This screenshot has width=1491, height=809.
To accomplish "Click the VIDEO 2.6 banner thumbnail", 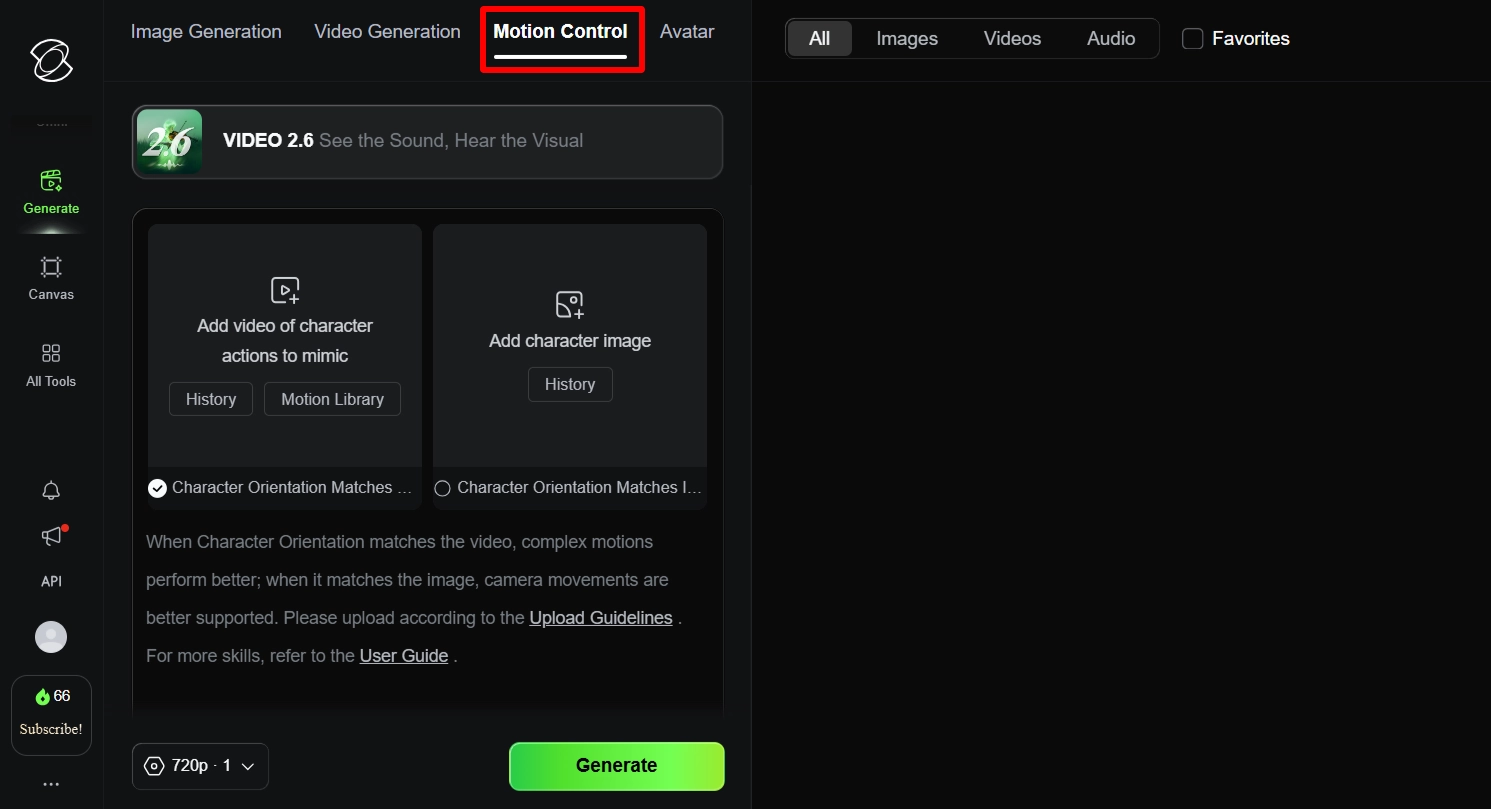I will point(169,141).
